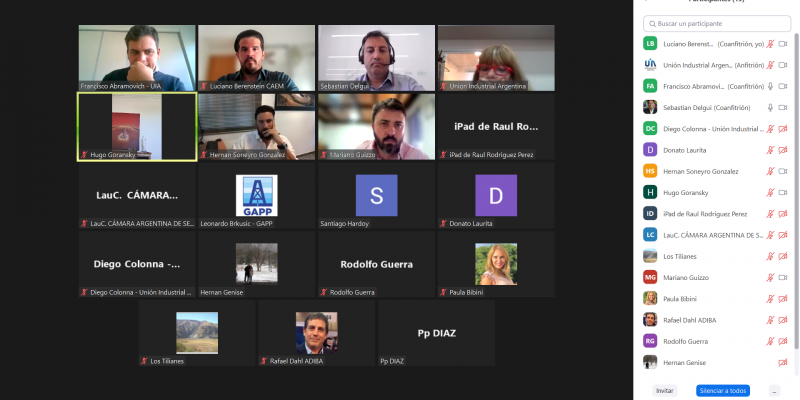Image resolution: width=800 pixels, height=400 pixels.
Task: Click "Los Tilianes" name in participants list
Action: tap(680, 257)
